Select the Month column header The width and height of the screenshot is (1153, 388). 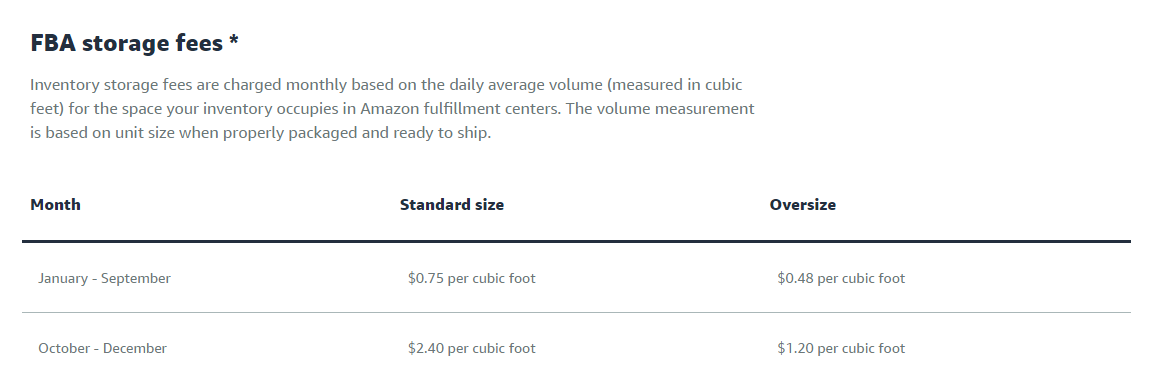(x=55, y=204)
